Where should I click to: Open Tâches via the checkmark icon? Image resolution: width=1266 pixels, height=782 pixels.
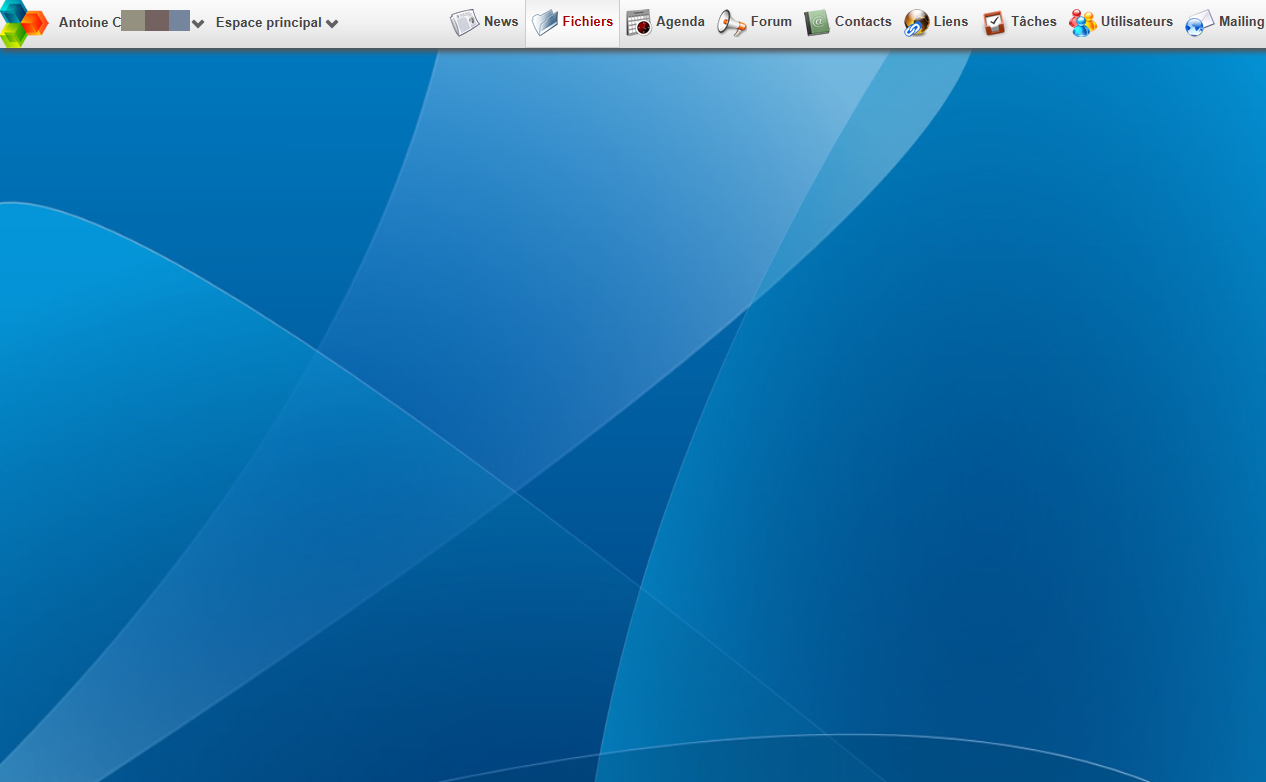pyautogui.click(x=993, y=21)
